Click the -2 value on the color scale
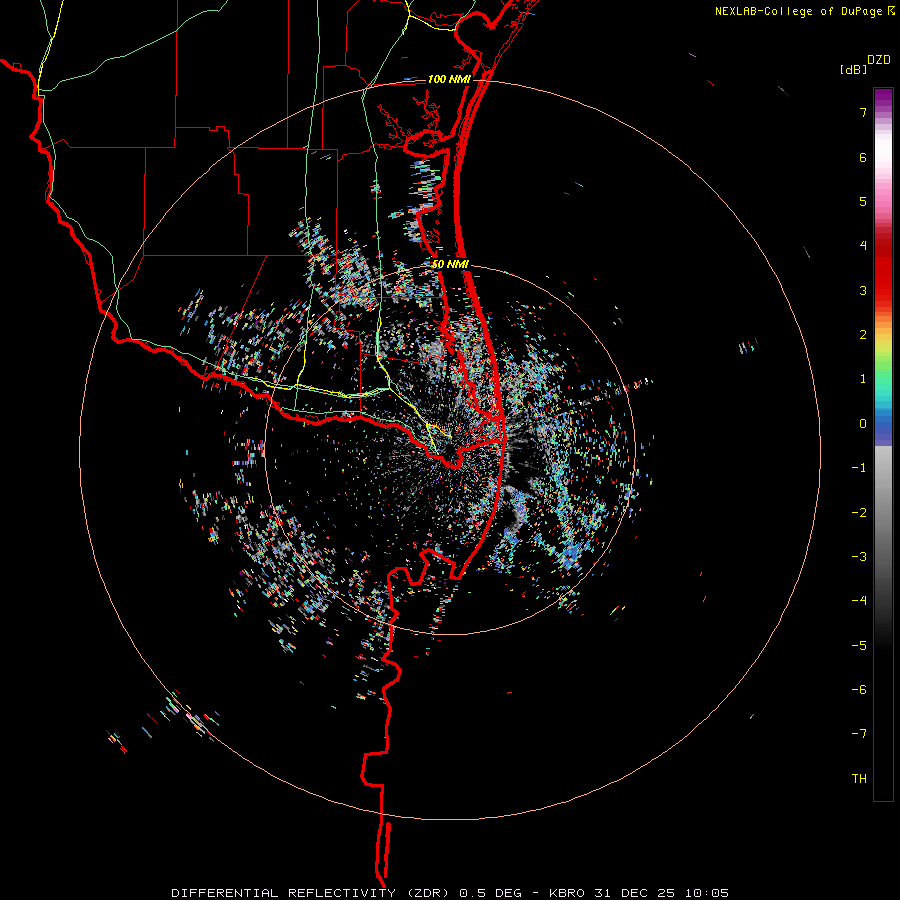The height and width of the screenshot is (900, 900). [859, 513]
